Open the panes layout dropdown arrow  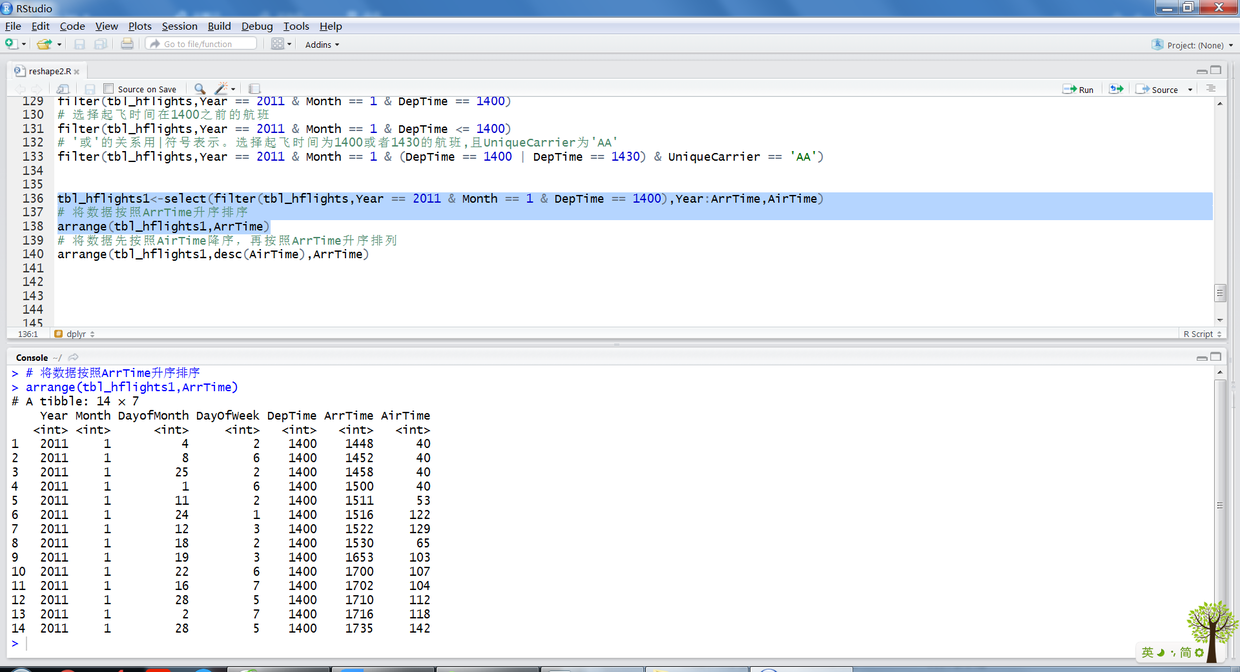[x=290, y=44]
